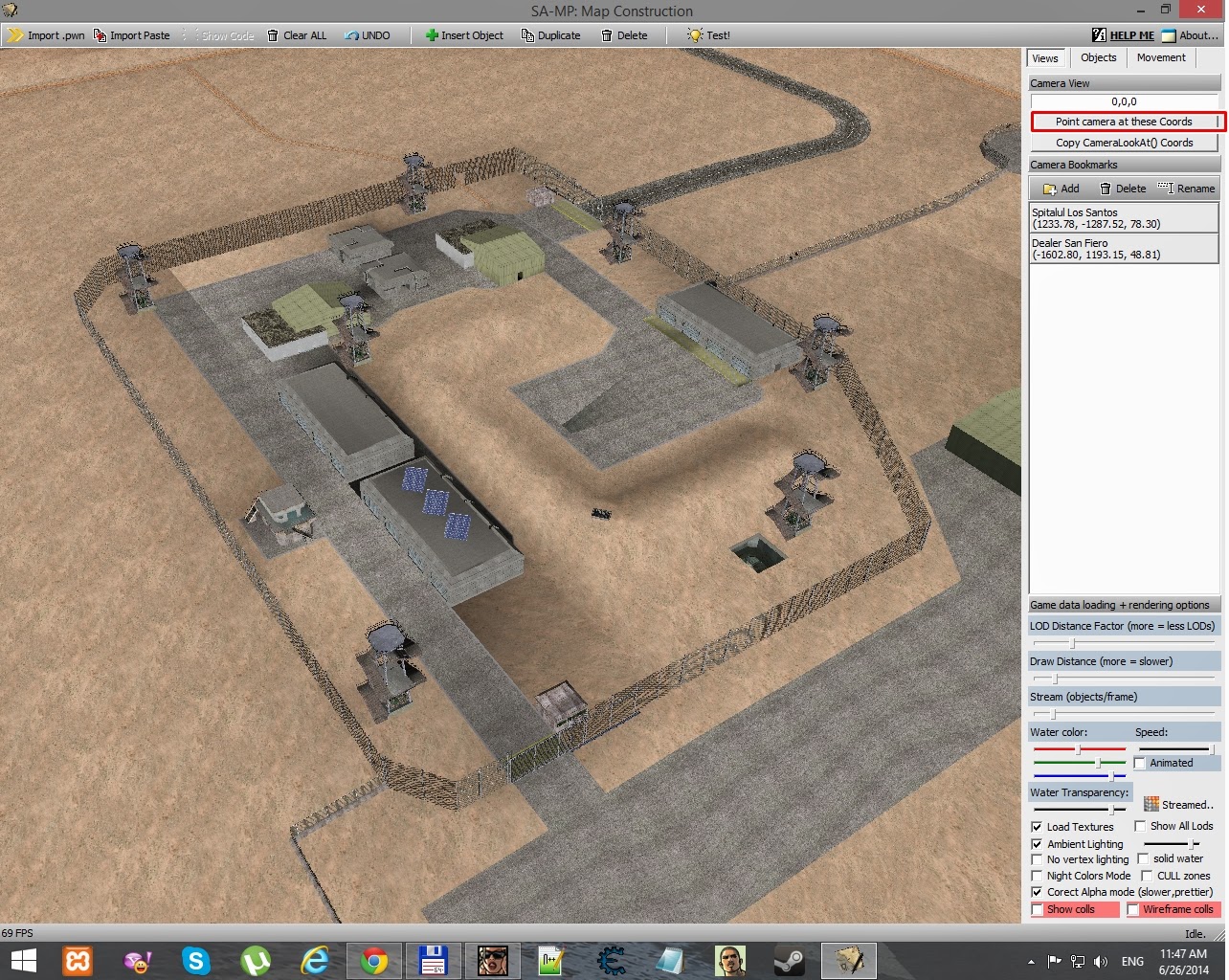Click Import Paste in toolbar
1229x980 pixels.
tap(132, 35)
